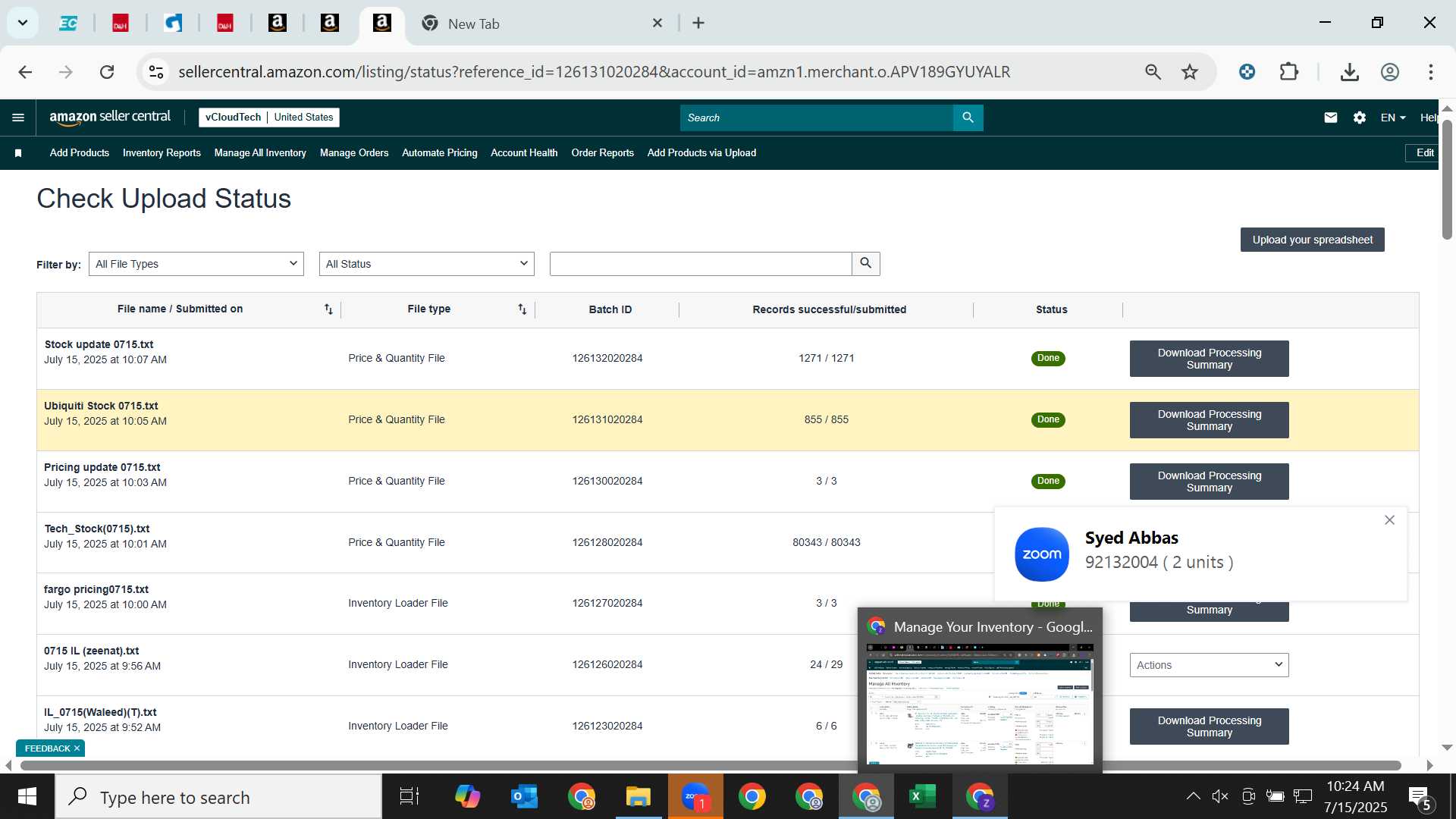Screen dimensions: 1456x819
Task: Open the tab search chevron button
Action: pos(23,23)
